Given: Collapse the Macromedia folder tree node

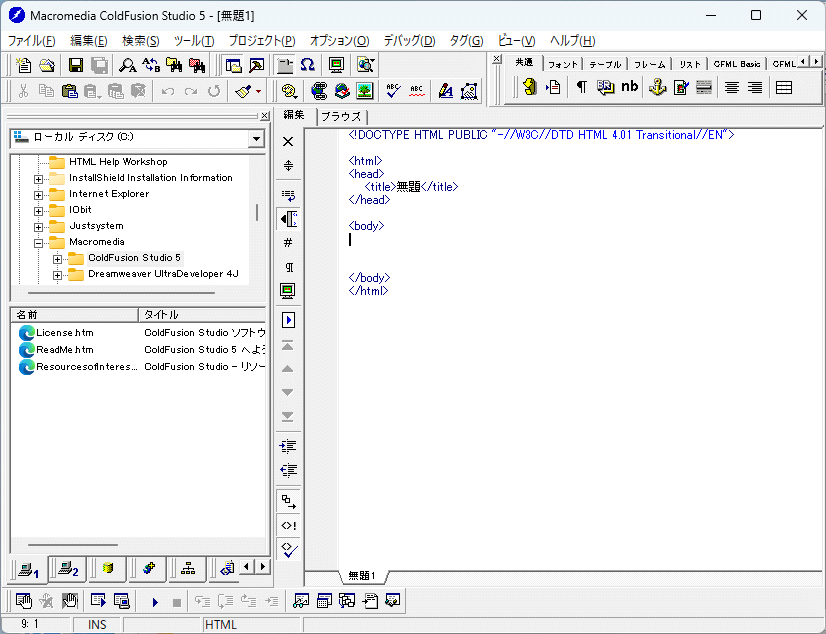Looking at the screenshot, I should click(x=39, y=243).
